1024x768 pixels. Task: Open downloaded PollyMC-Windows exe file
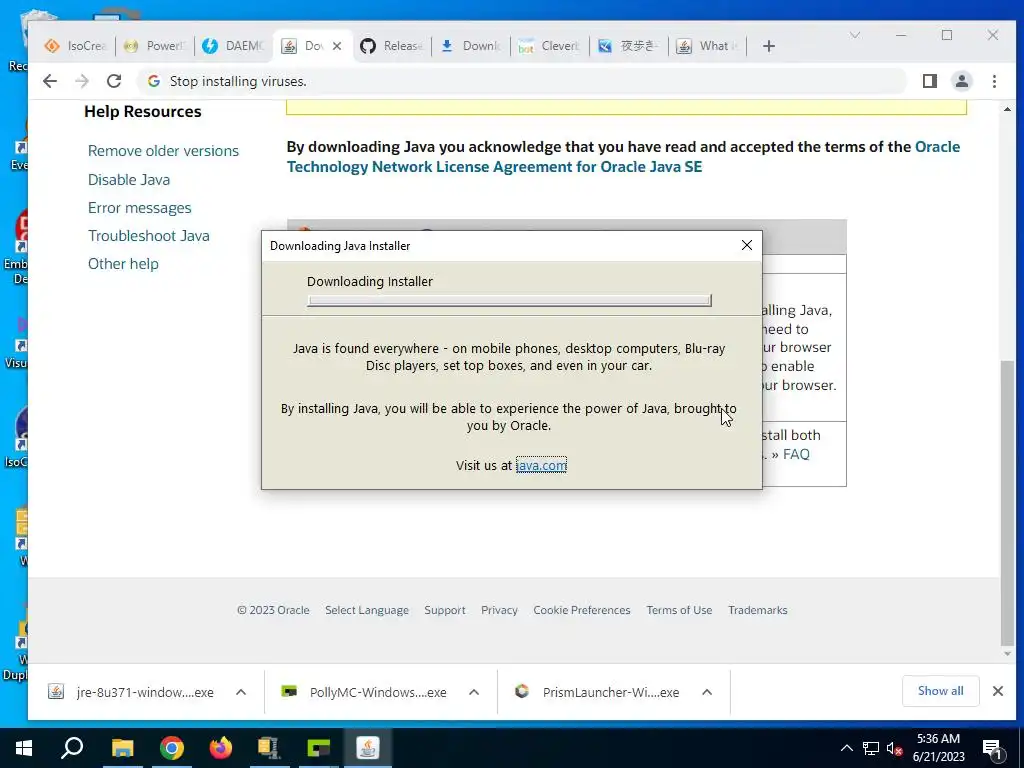click(x=364, y=692)
